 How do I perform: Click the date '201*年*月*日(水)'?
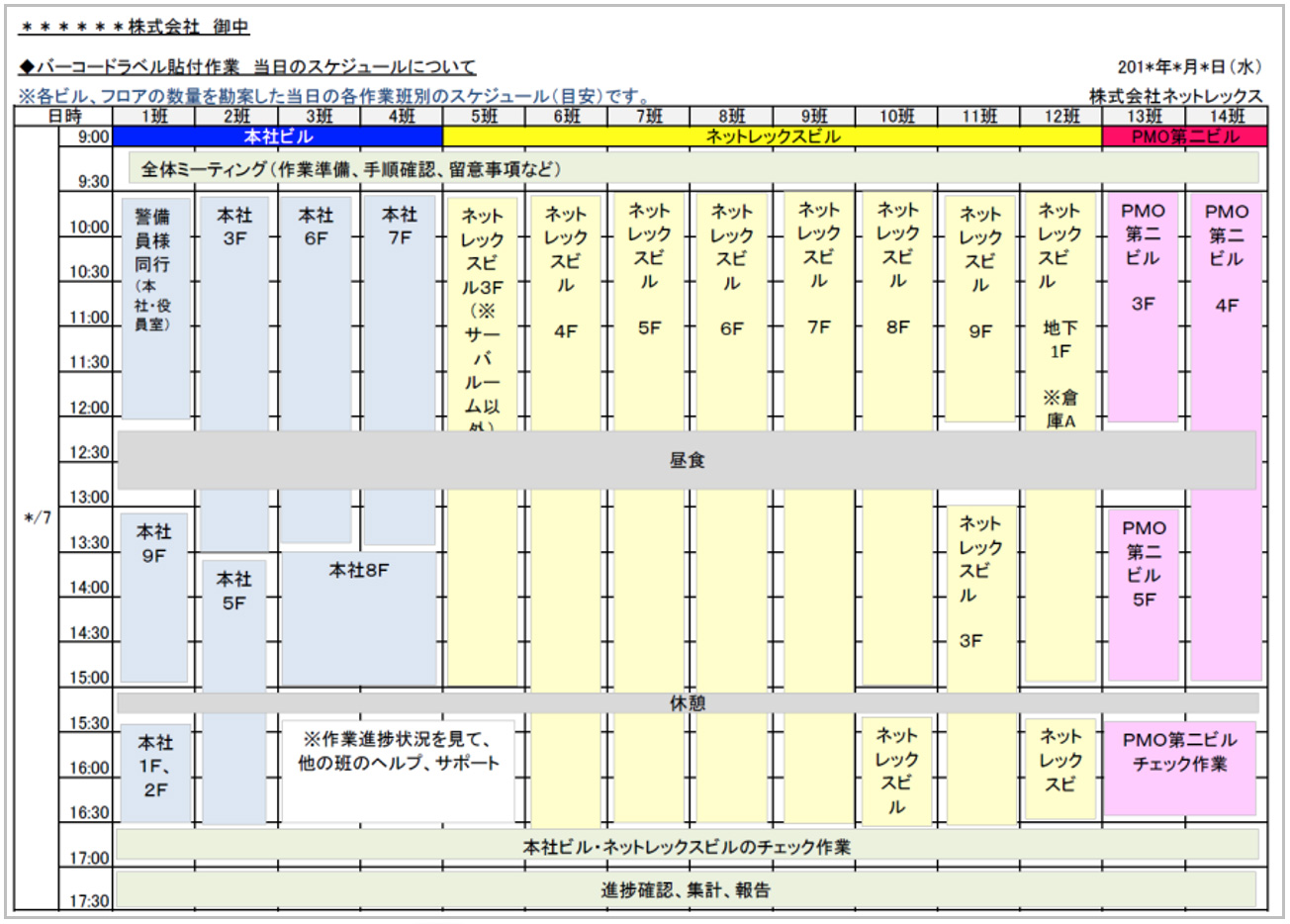point(1190,67)
